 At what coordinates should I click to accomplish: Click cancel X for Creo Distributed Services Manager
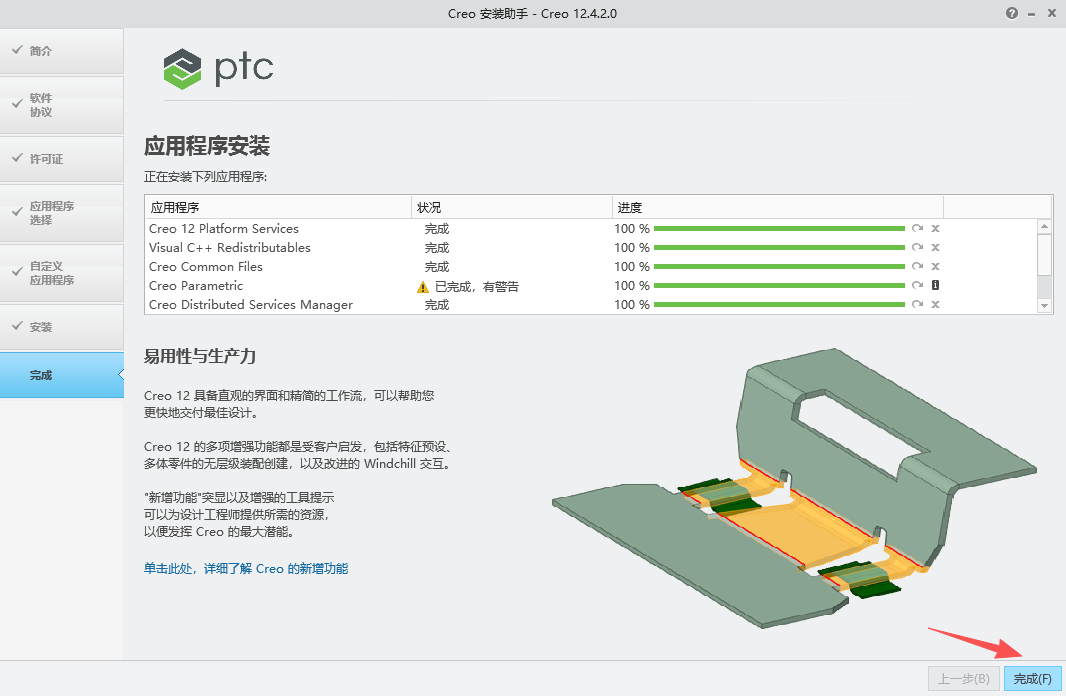(x=935, y=305)
